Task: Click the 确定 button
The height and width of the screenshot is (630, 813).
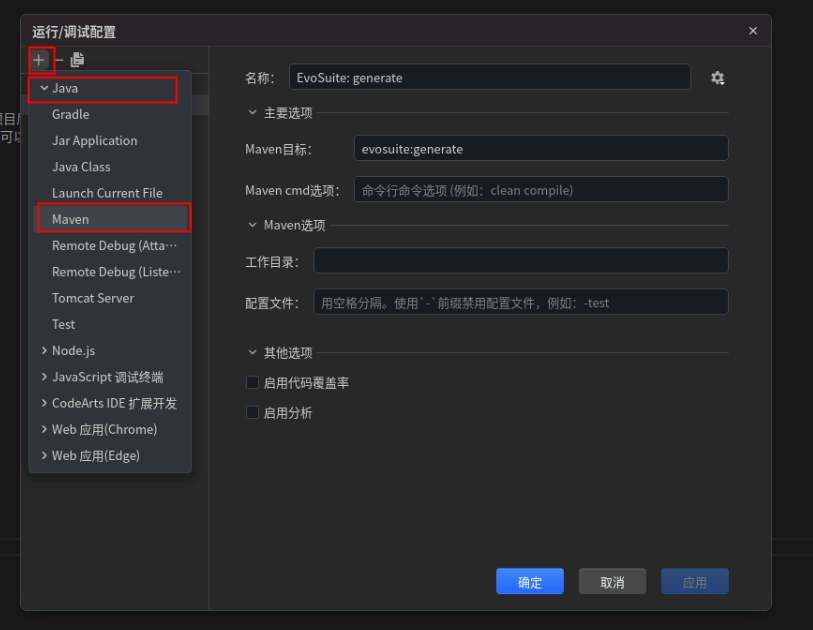Action: 529,581
